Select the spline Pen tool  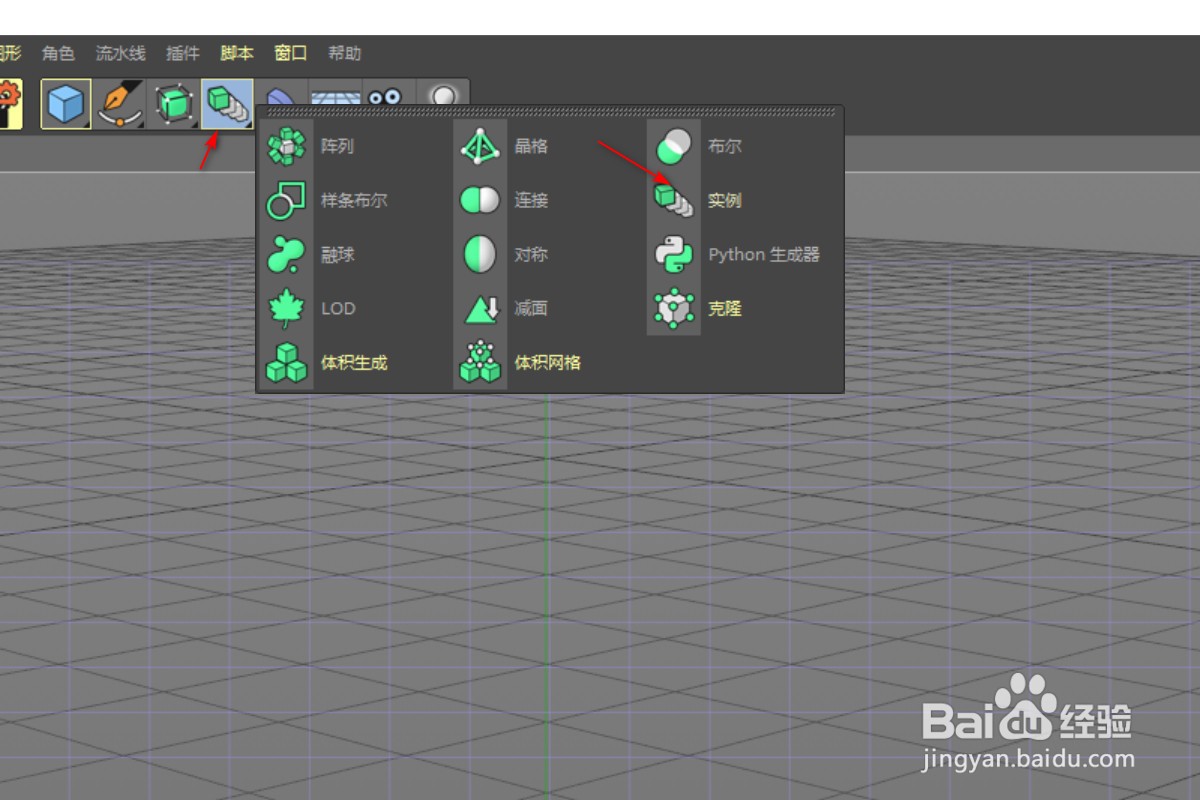pyautogui.click(x=120, y=104)
